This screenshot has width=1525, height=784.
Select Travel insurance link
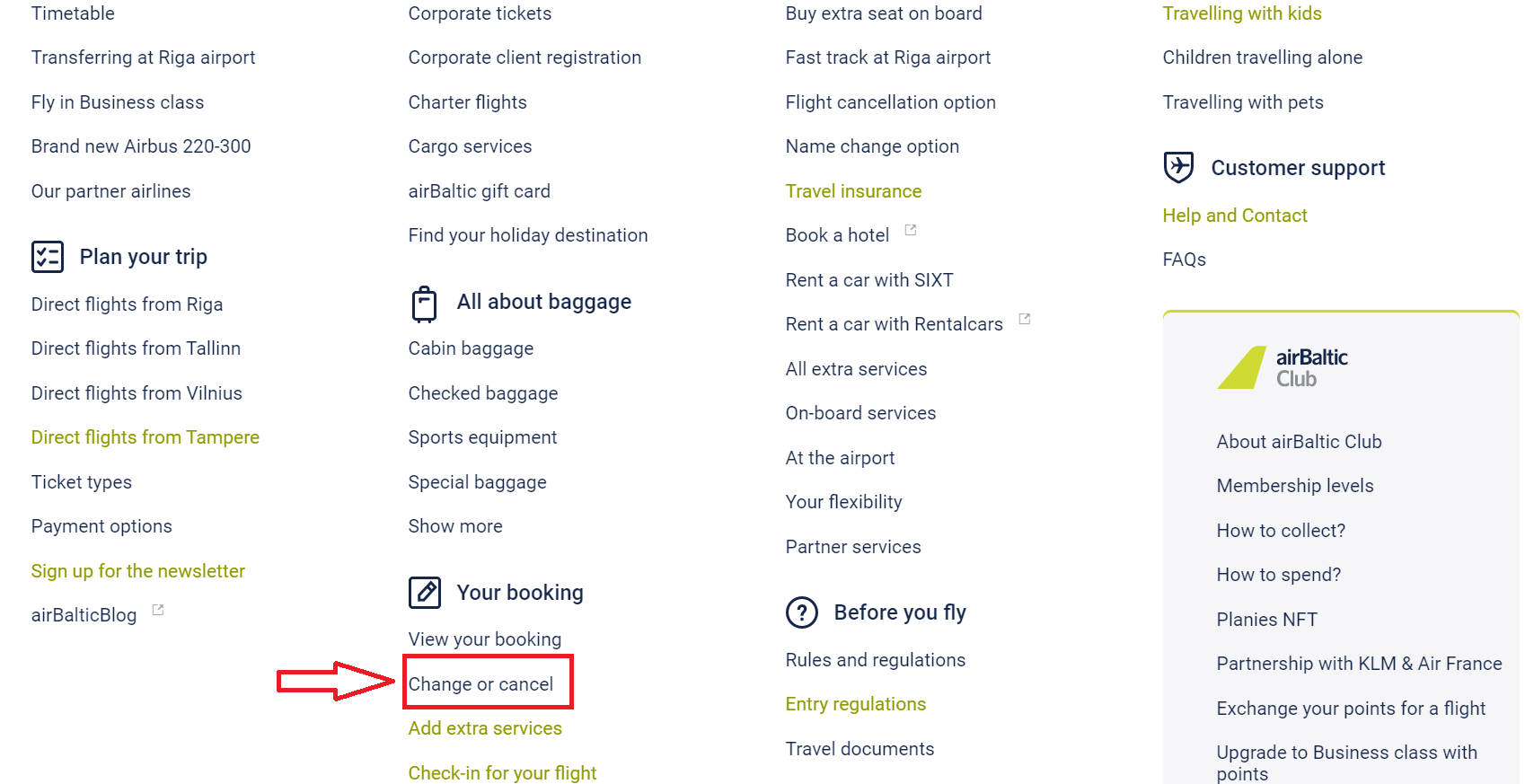click(853, 191)
